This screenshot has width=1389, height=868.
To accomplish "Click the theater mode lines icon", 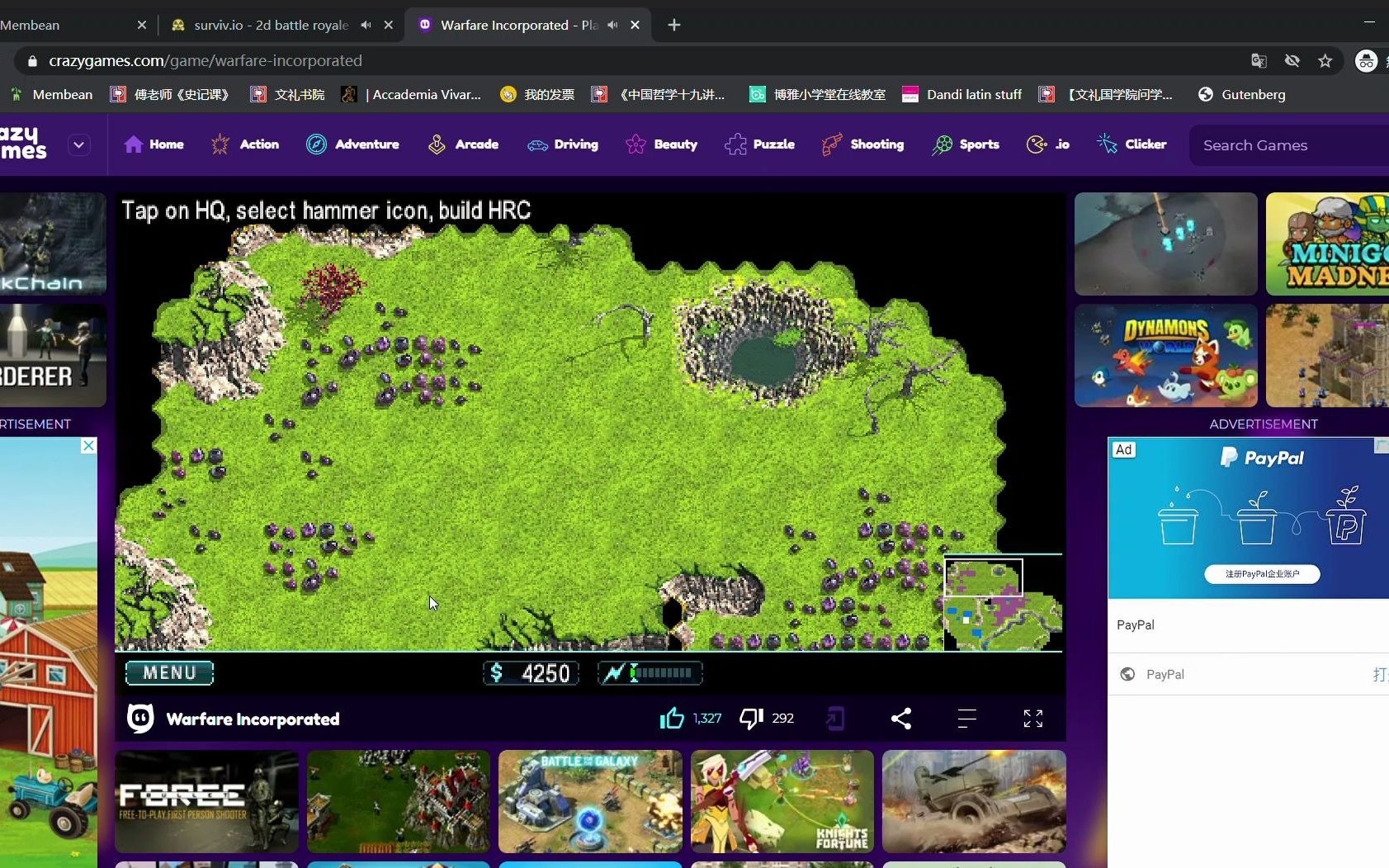I will click(x=967, y=719).
